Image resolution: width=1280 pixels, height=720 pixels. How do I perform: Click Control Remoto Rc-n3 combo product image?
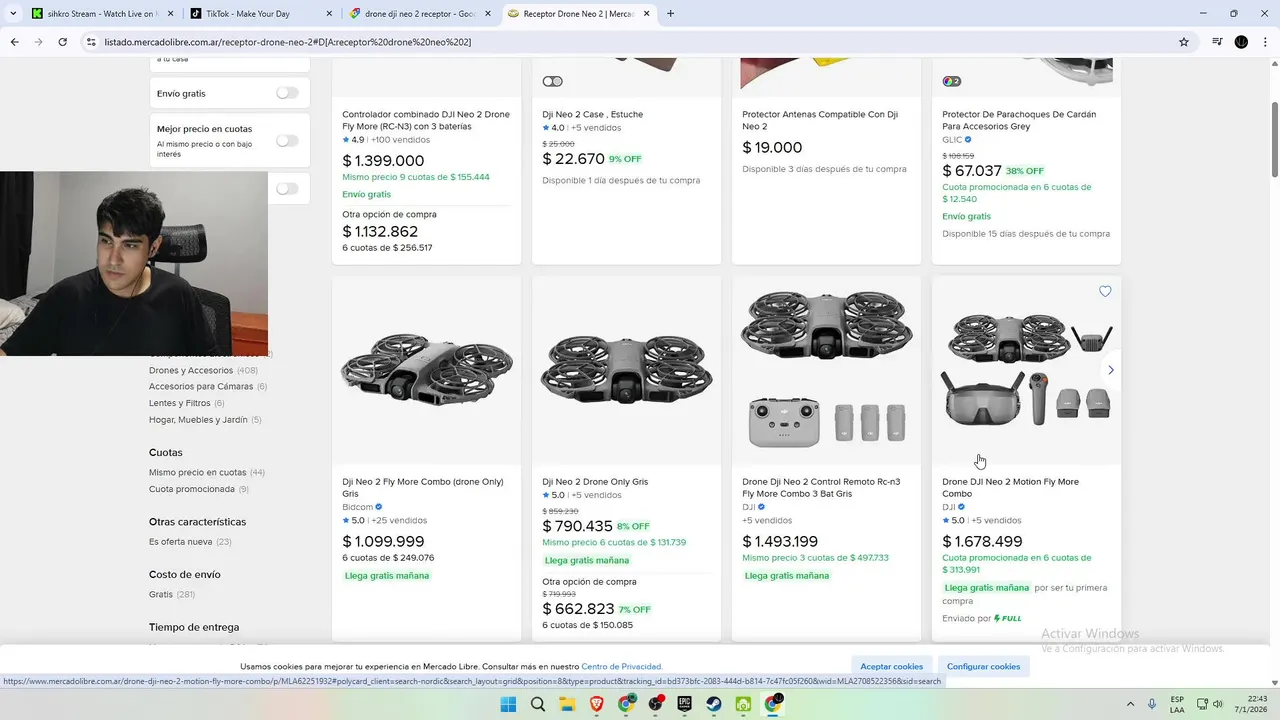826,370
